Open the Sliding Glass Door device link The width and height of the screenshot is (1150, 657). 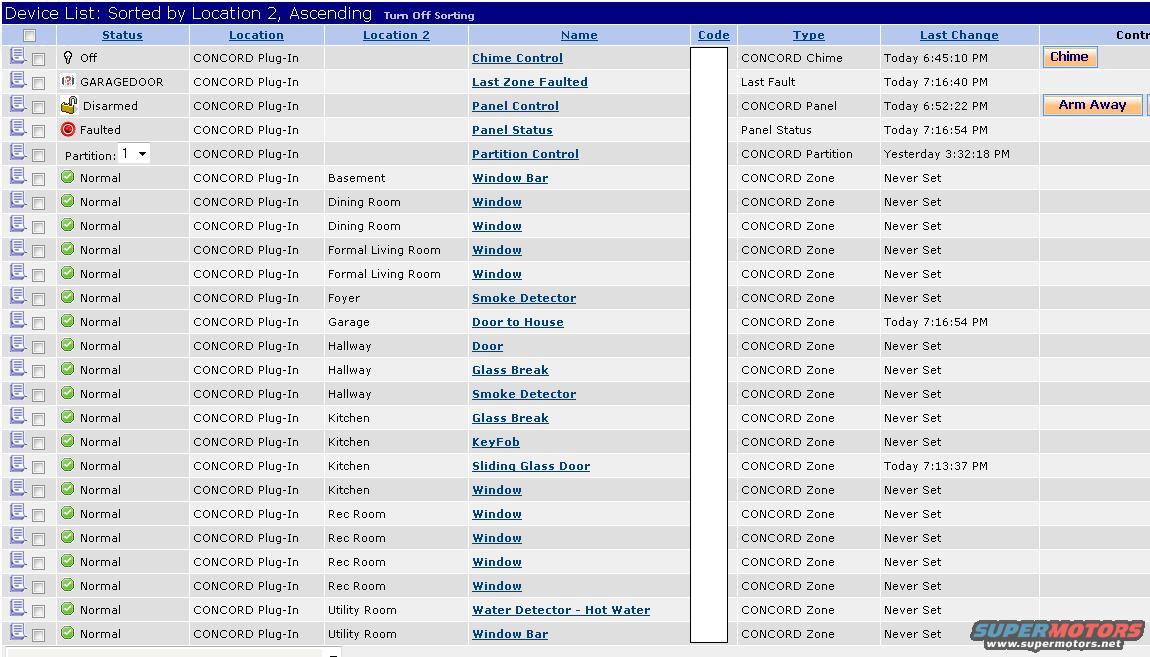[531, 466]
